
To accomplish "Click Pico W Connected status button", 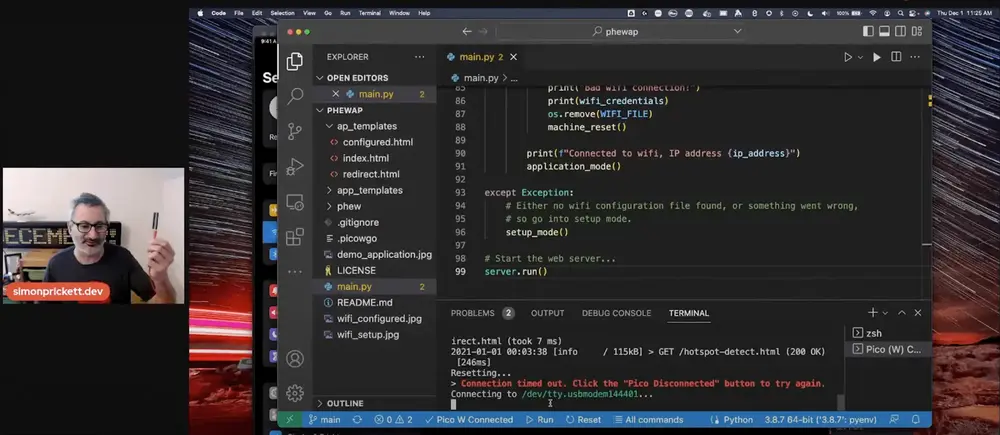I will point(469,420).
